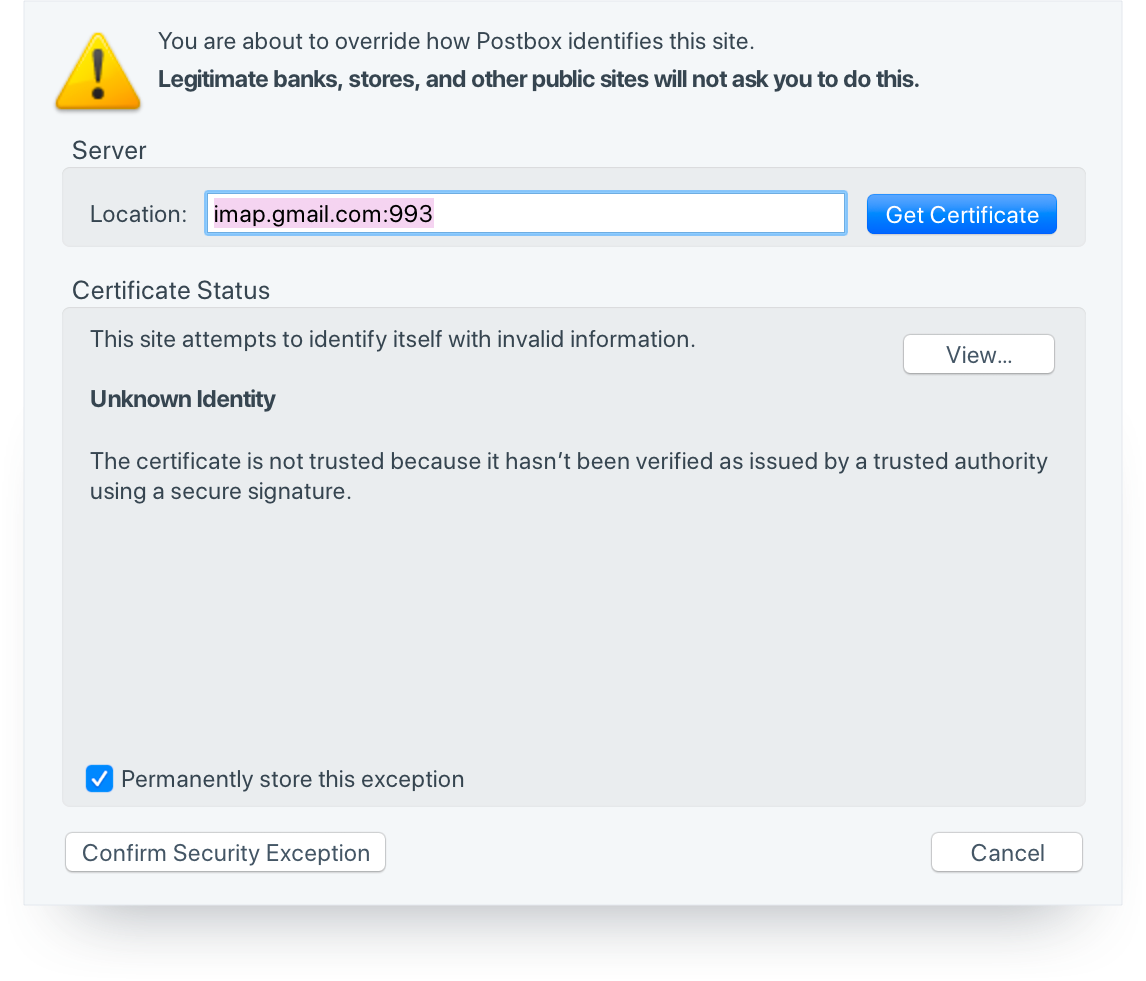Cancel the security exception dialog
This screenshot has width=1146, height=981.
1006,852
